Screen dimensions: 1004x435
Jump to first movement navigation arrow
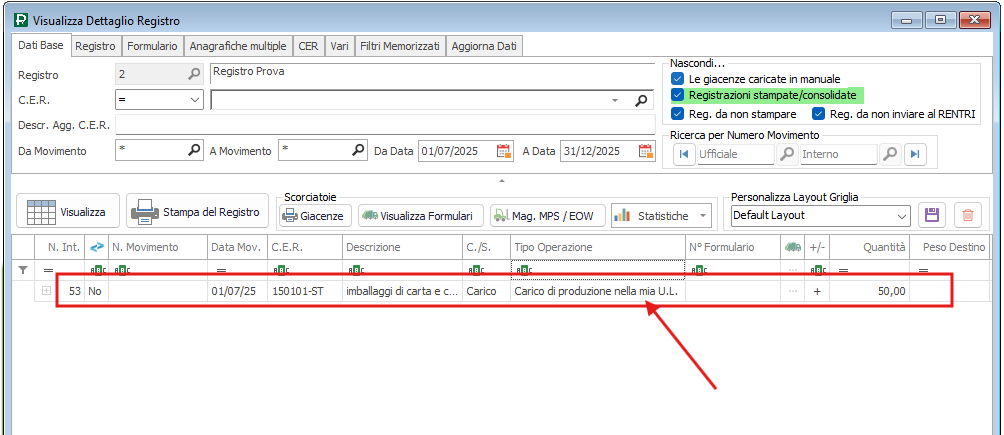684,154
